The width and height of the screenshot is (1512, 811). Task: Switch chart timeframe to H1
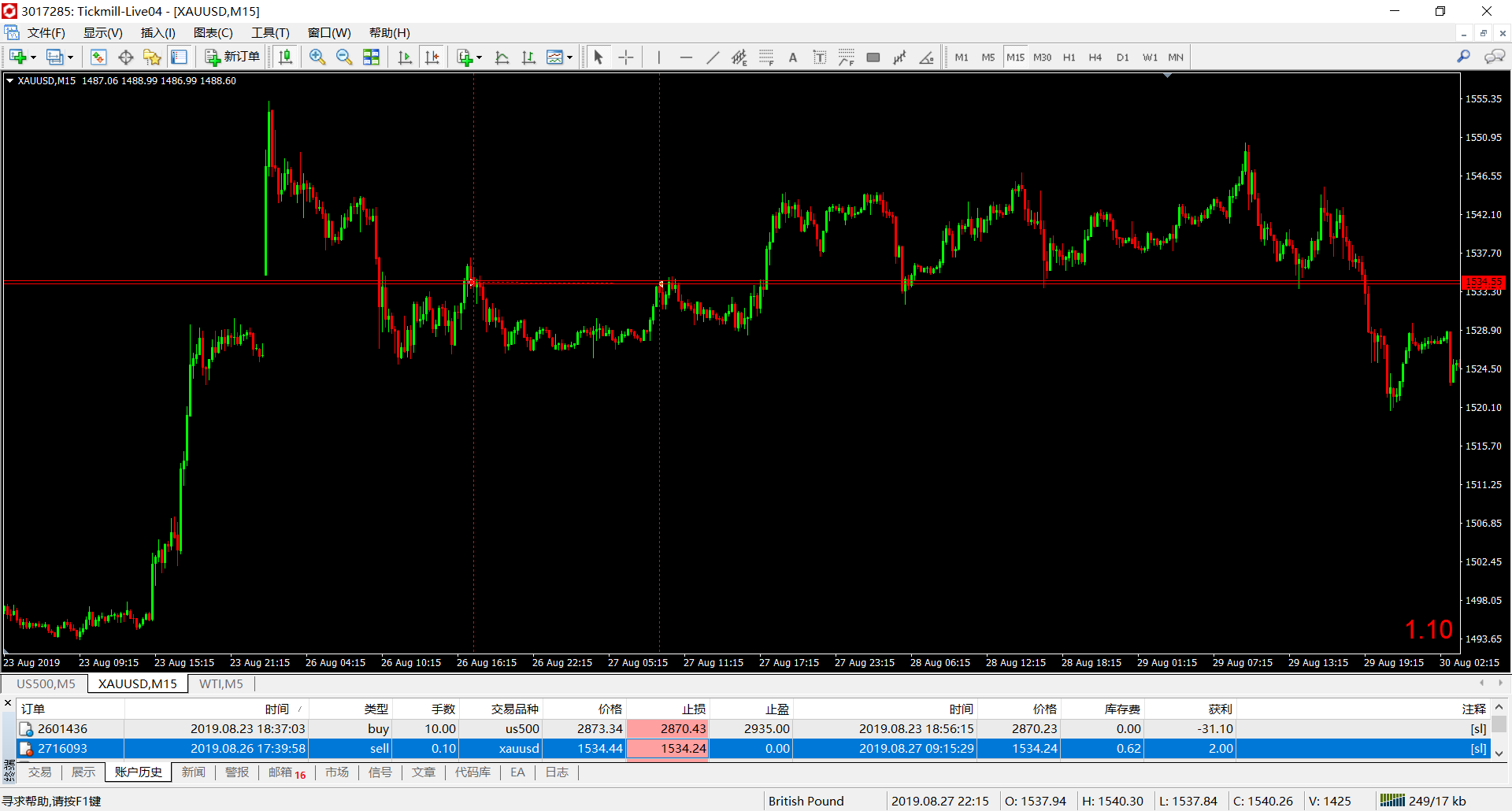(1069, 57)
